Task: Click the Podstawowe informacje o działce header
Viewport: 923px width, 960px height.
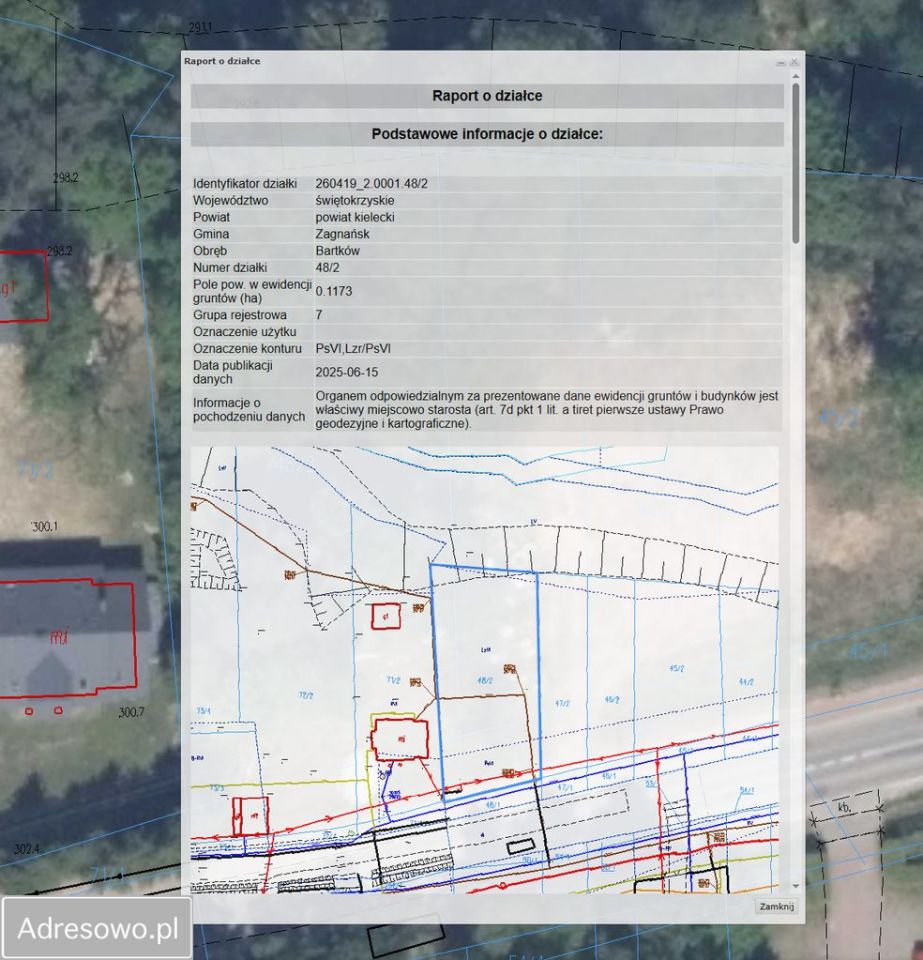Action: [487, 134]
